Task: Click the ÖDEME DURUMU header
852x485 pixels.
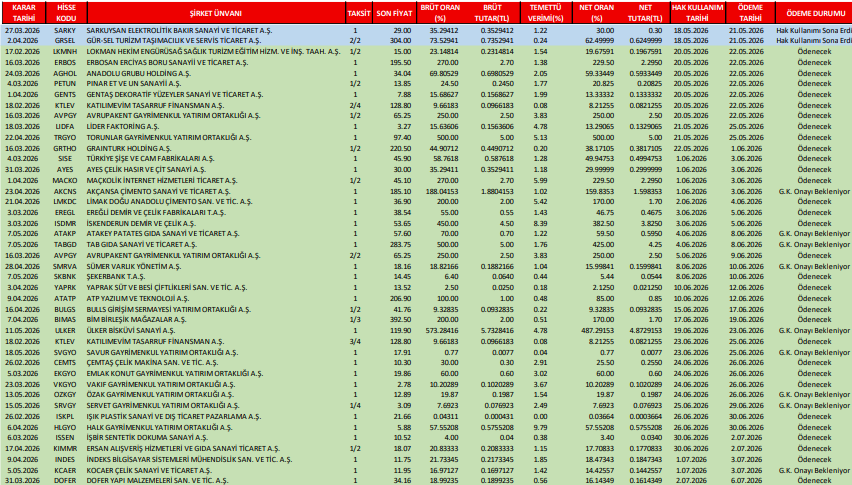Action: pyautogui.click(x=814, y=12)
